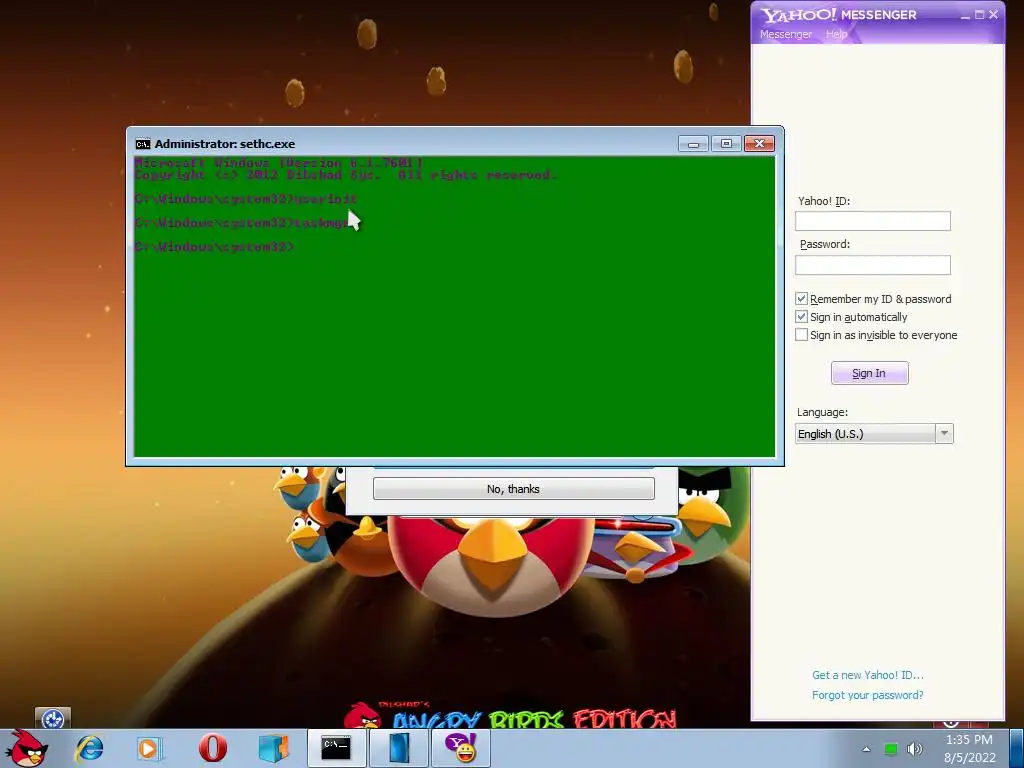Switch to the command prompt taskbar button
Image resolution: width=1024 pixels, height=768 pixels.
point(336,748)
